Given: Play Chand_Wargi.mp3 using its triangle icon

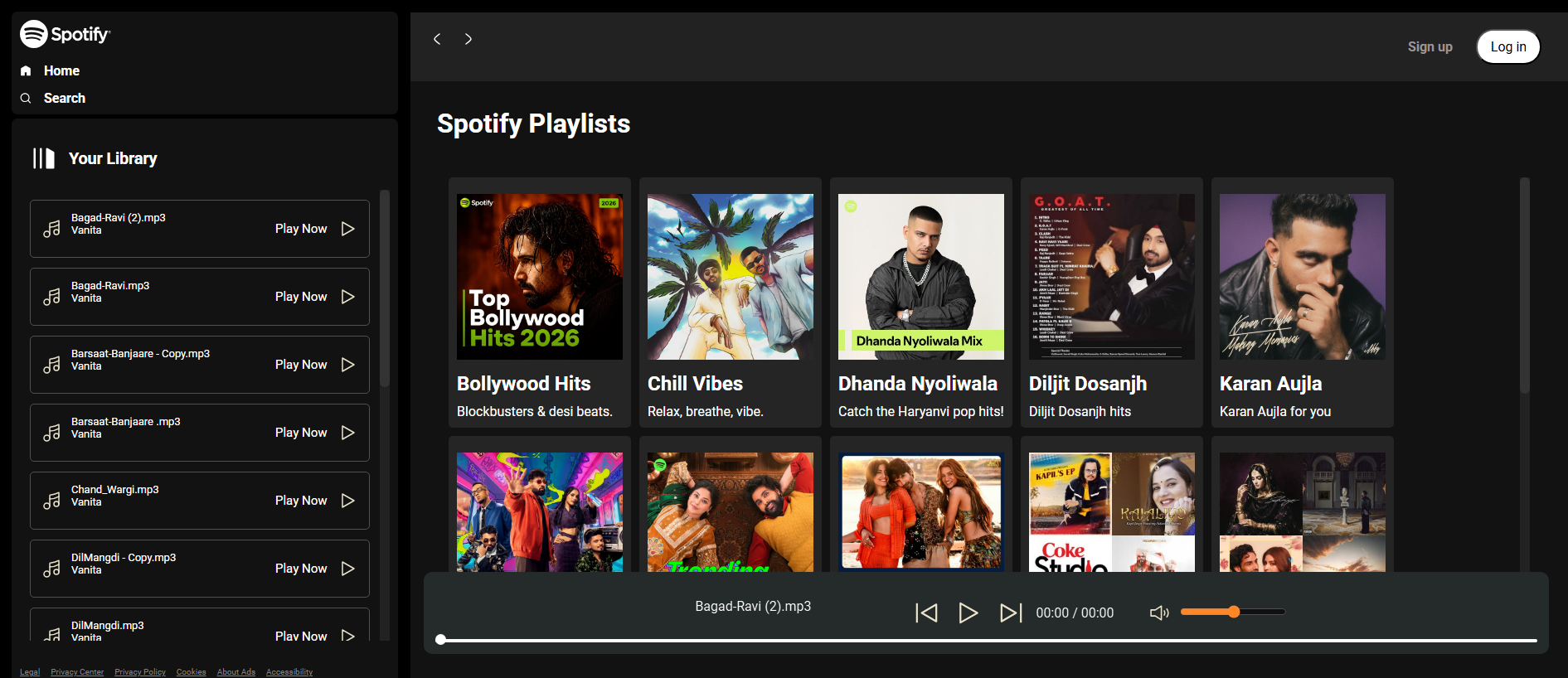Looking at the screenshot, I should [348, 501].
